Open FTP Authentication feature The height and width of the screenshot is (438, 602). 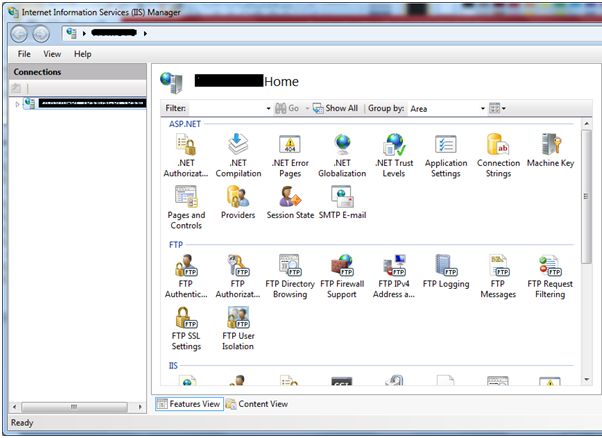[186, 276]
